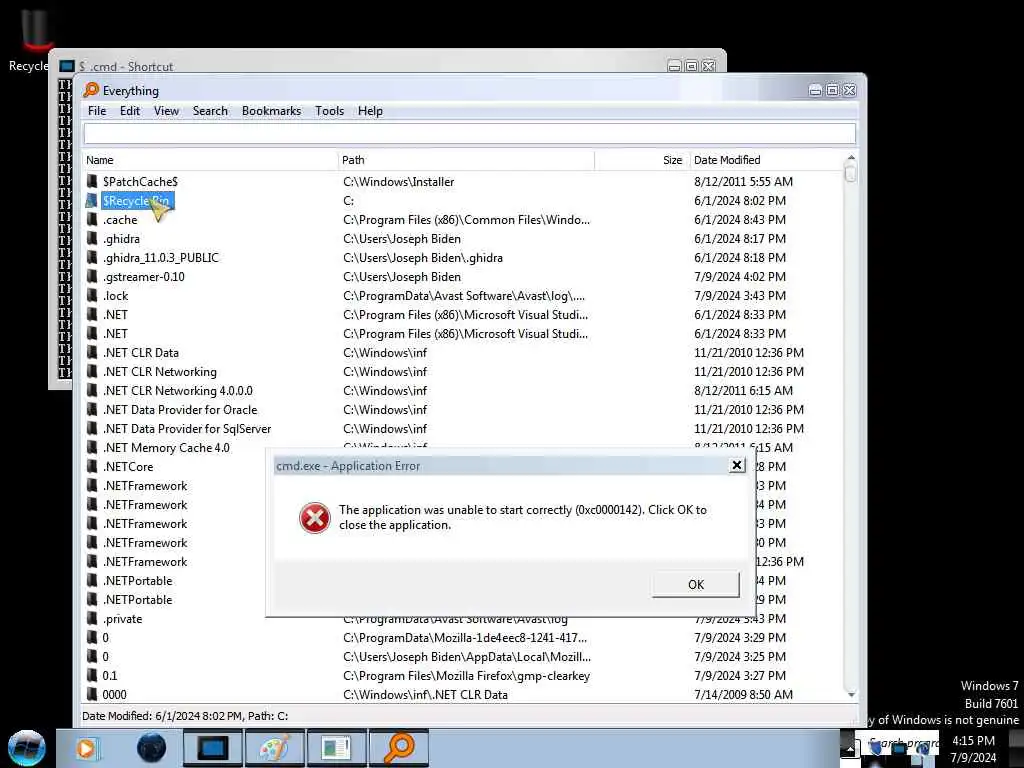Click the .lock folder icon

pos(92,295)
